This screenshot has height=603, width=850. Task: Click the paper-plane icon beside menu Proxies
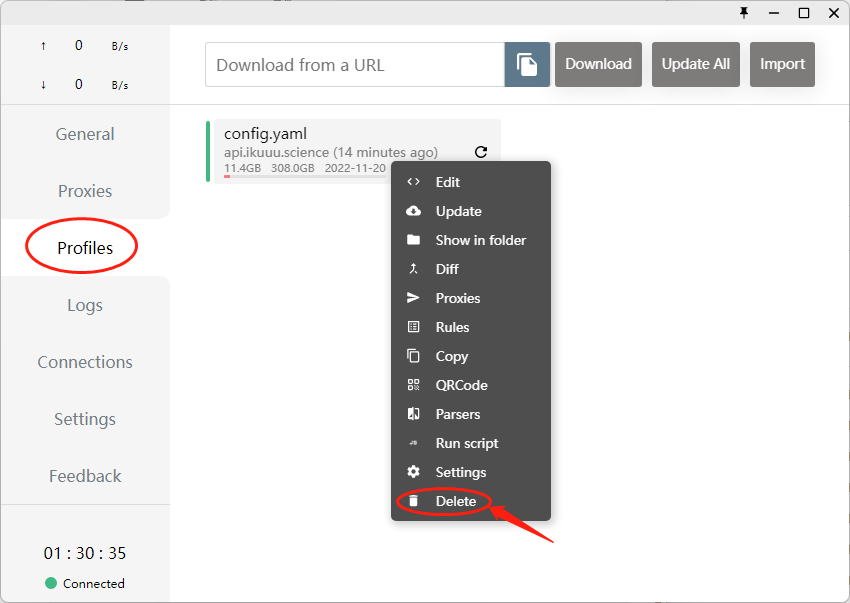click(x=414, y=298)
